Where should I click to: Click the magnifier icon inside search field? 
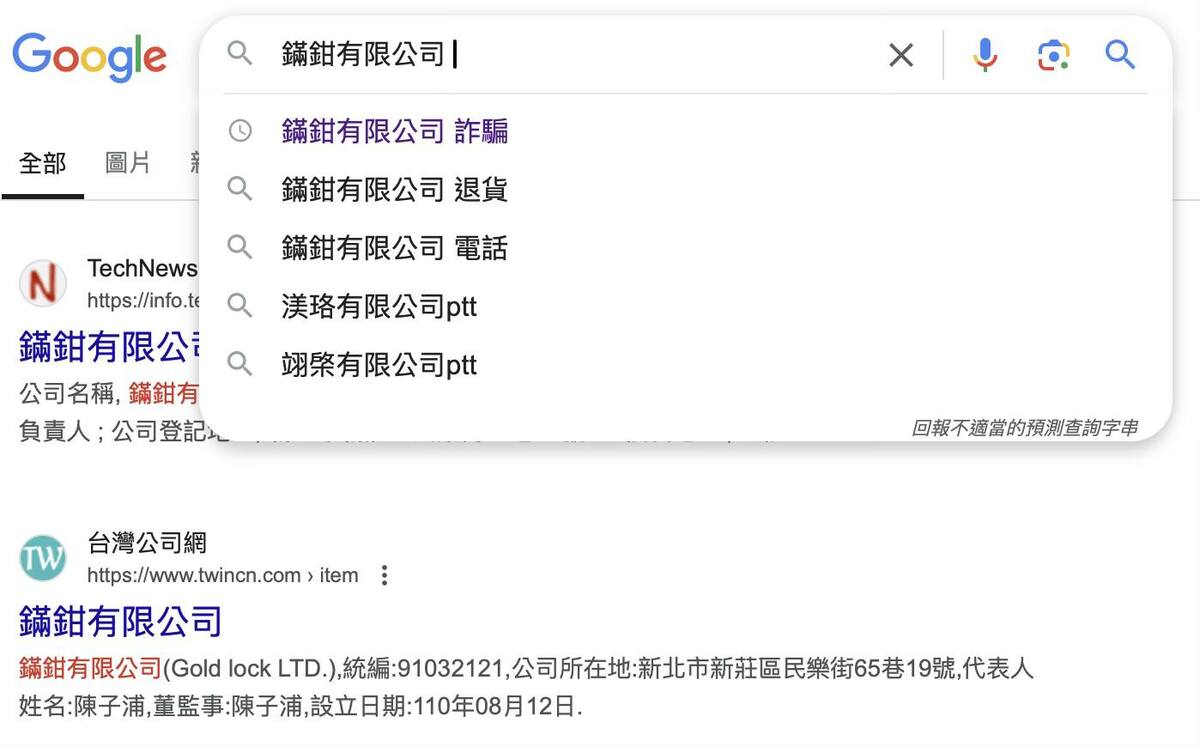point(240,53)
